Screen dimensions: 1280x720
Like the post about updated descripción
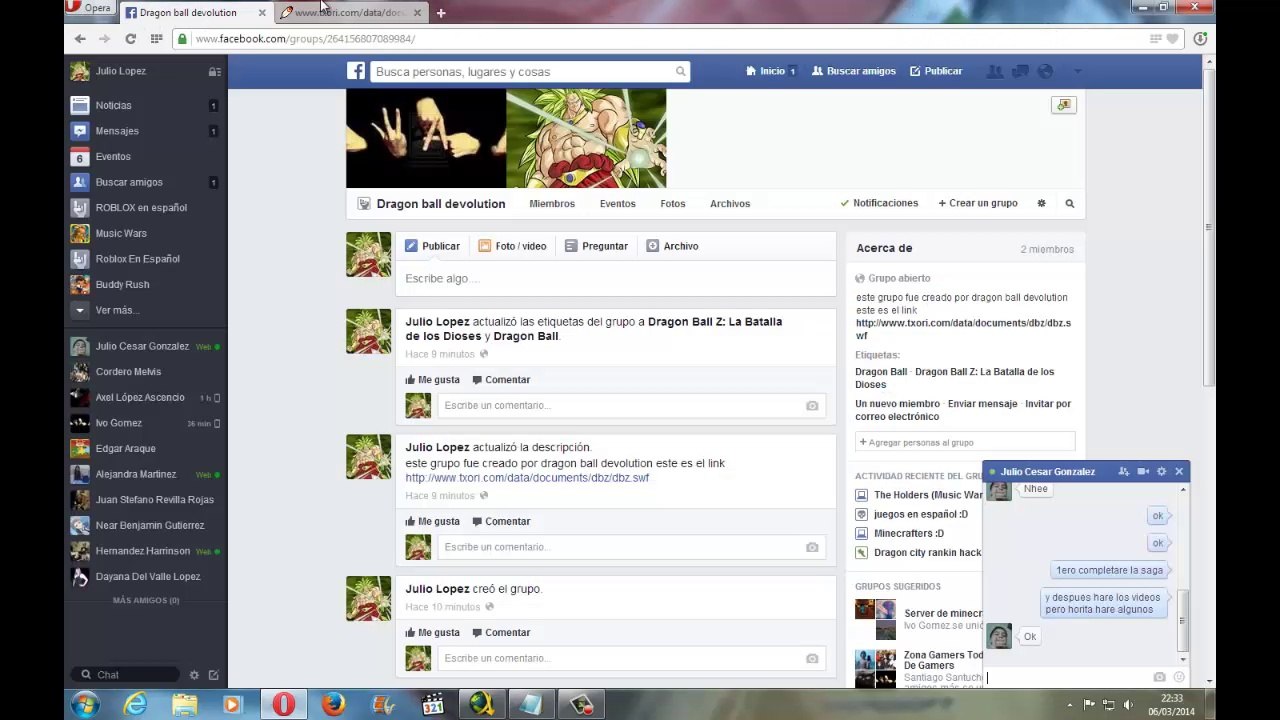click(433, 521)
